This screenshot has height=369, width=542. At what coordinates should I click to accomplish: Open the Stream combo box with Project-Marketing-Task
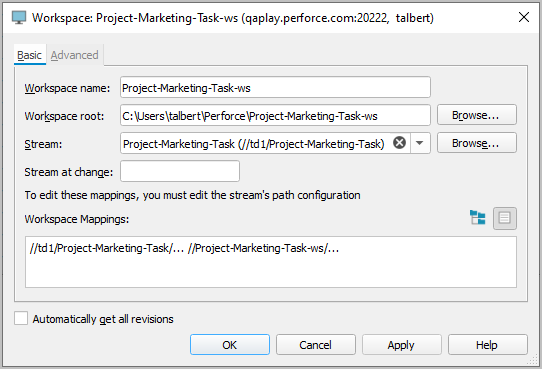(275, 143)
